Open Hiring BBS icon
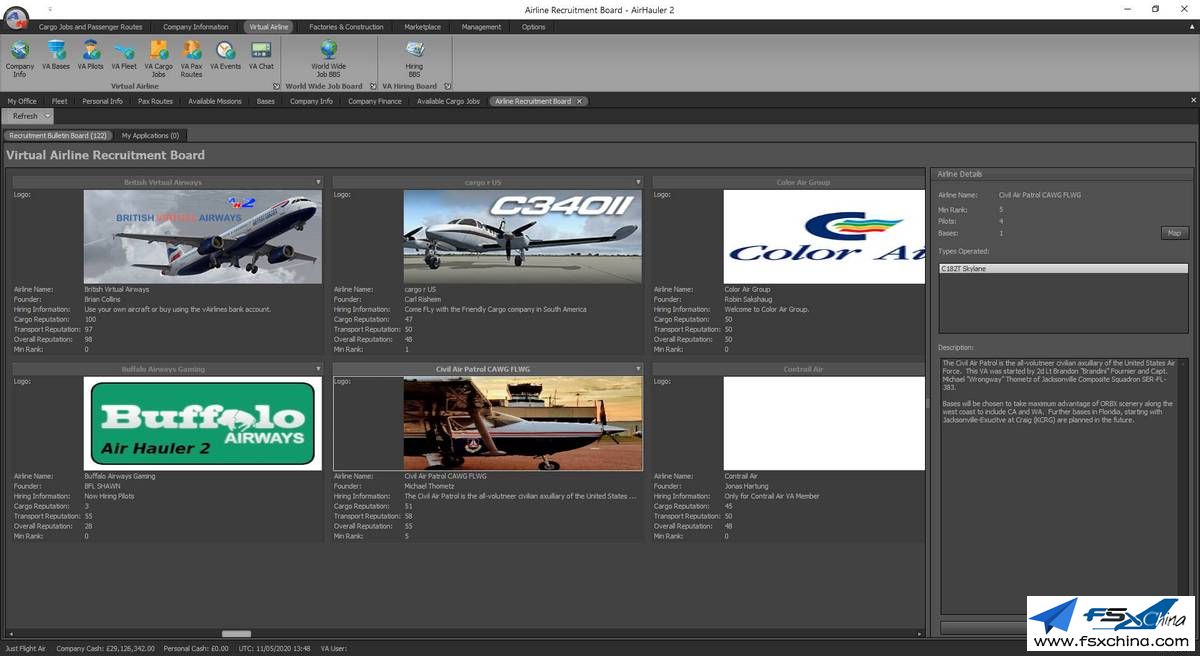1200x656 pixels. pos(414,59)
